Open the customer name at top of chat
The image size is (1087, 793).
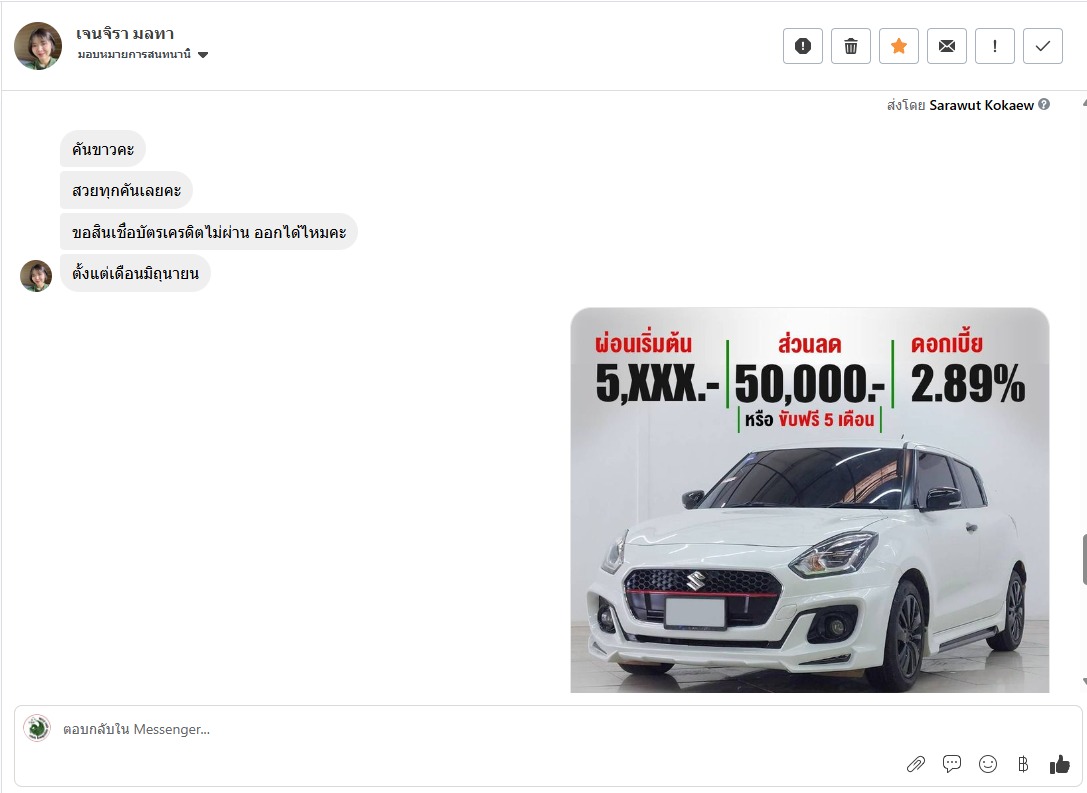click(125, 34)
